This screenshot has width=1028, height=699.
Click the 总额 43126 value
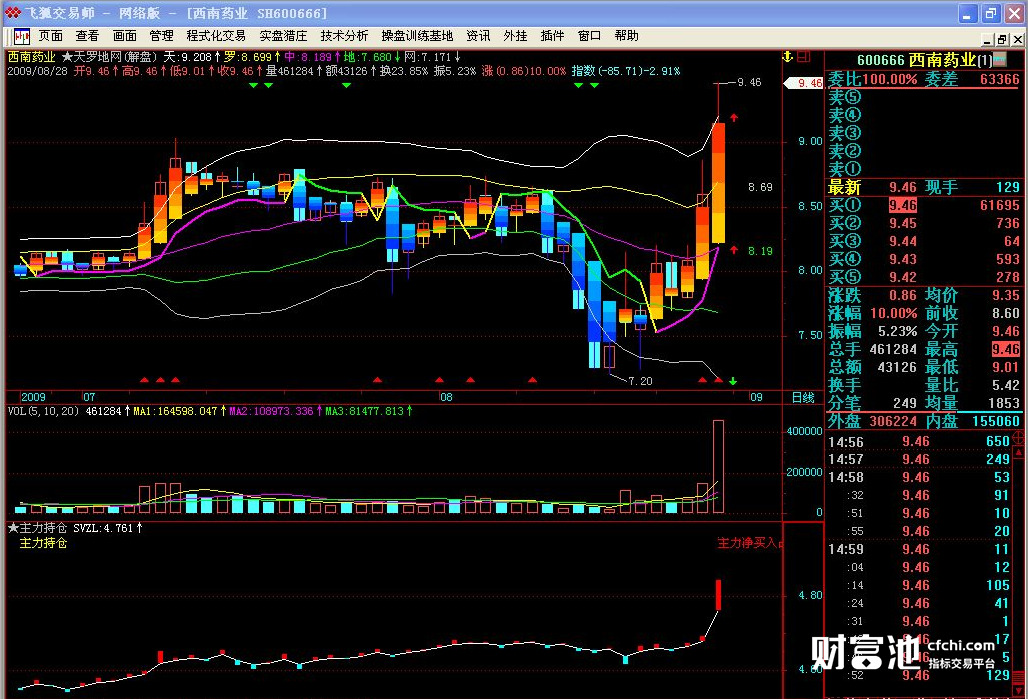897,367
